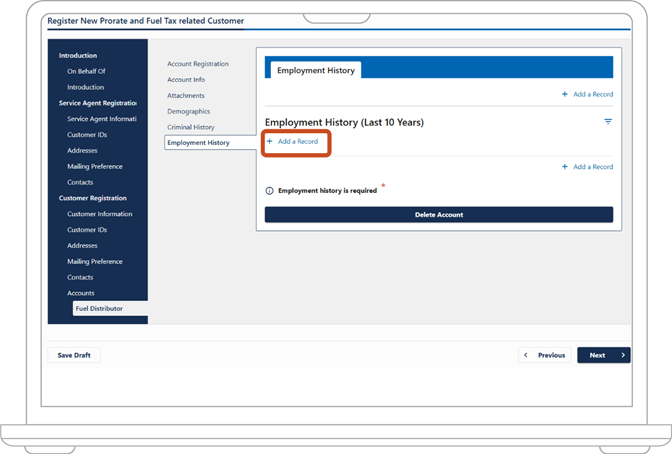Open Contacts under Service Agent Registration
The width and height of the screenshot is (672, 454).
tap(80, 182)
